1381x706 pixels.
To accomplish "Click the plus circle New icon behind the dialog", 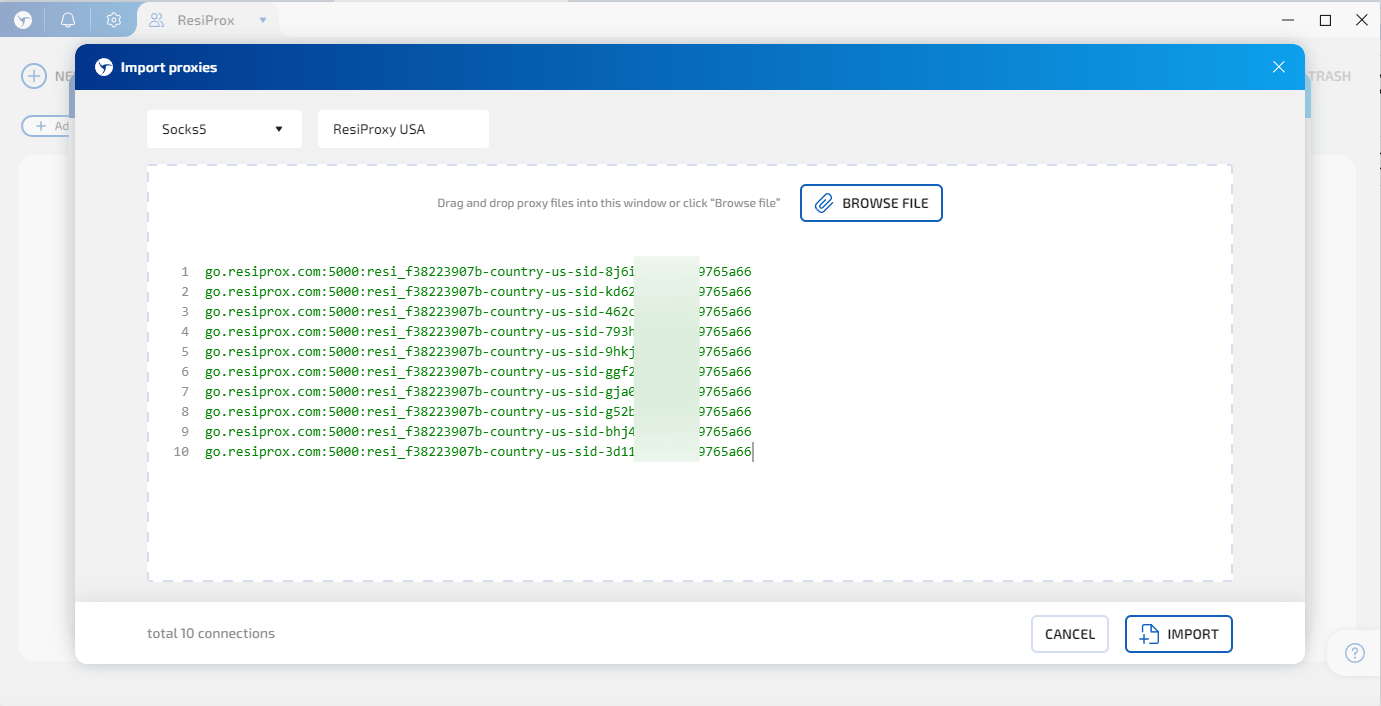I will tap(34, 76).
